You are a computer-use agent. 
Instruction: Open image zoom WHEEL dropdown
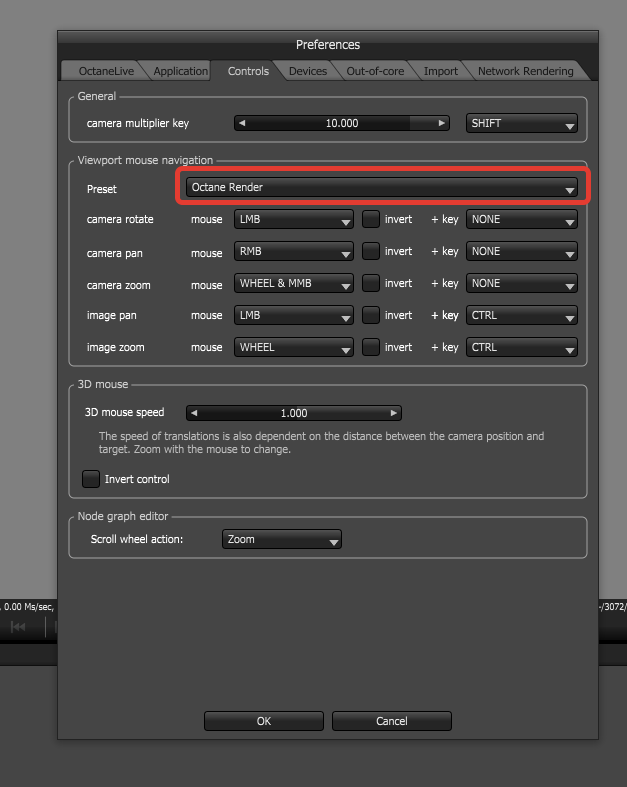pos(294,347)
